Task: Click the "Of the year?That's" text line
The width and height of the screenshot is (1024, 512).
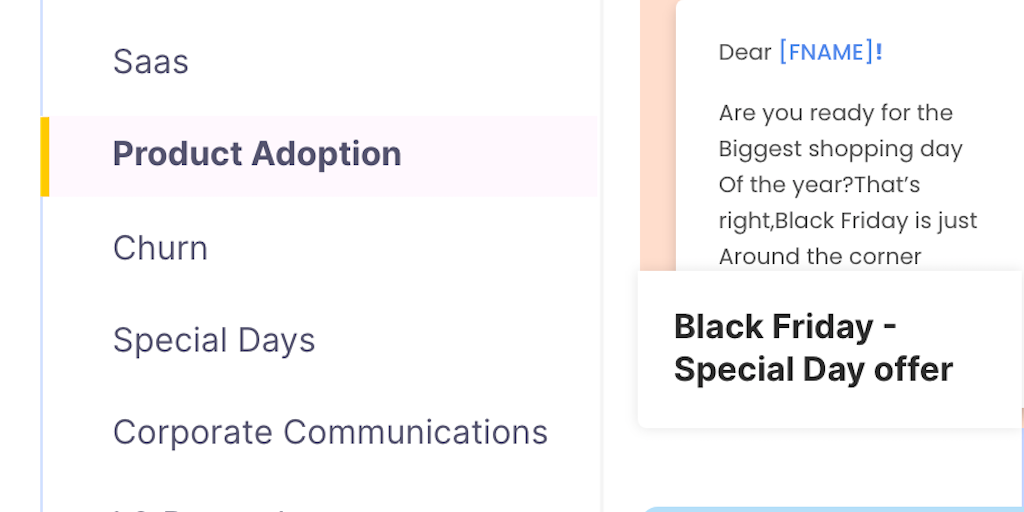Action: (x=819, y=185)
